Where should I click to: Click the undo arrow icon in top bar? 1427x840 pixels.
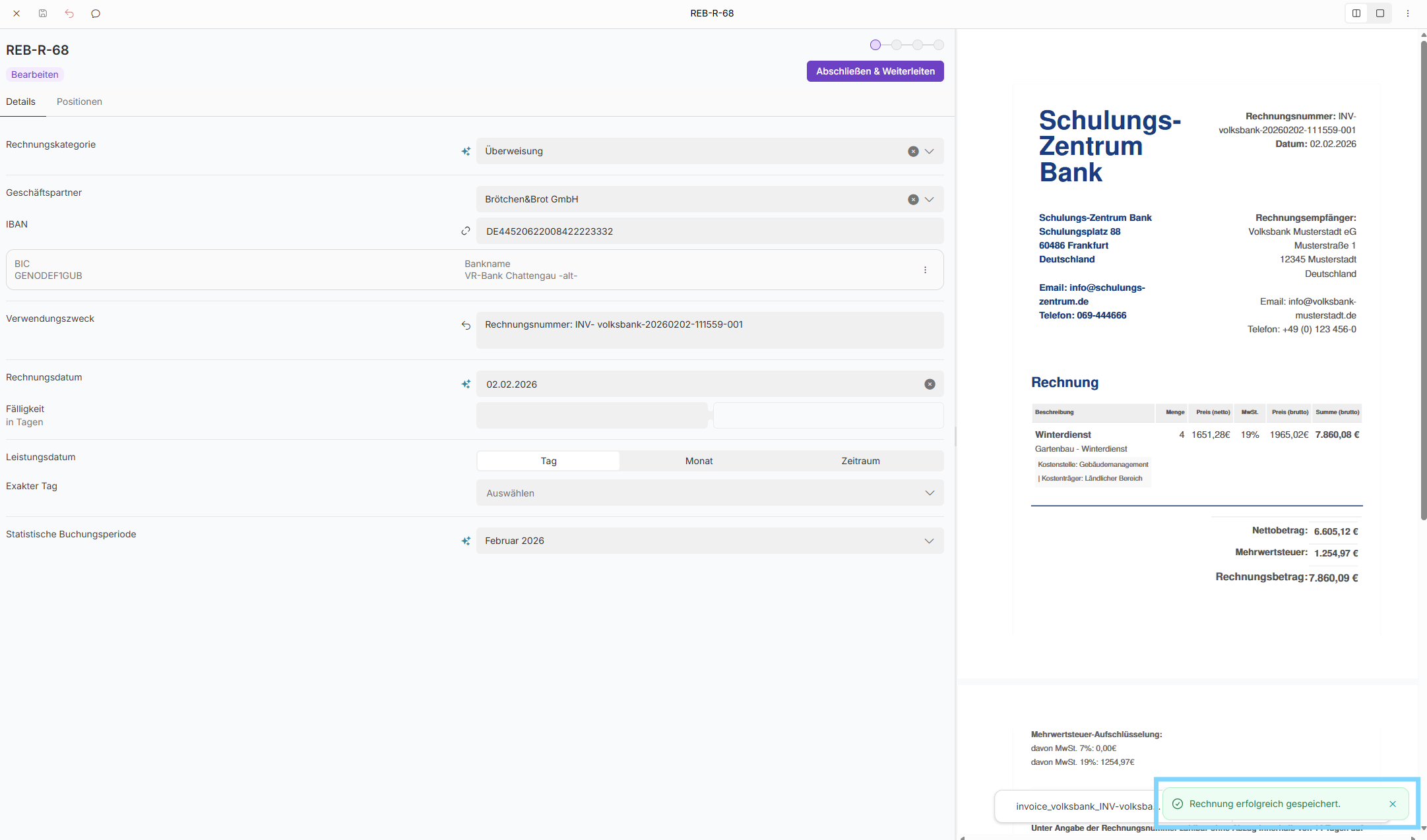tap(69, 13)
